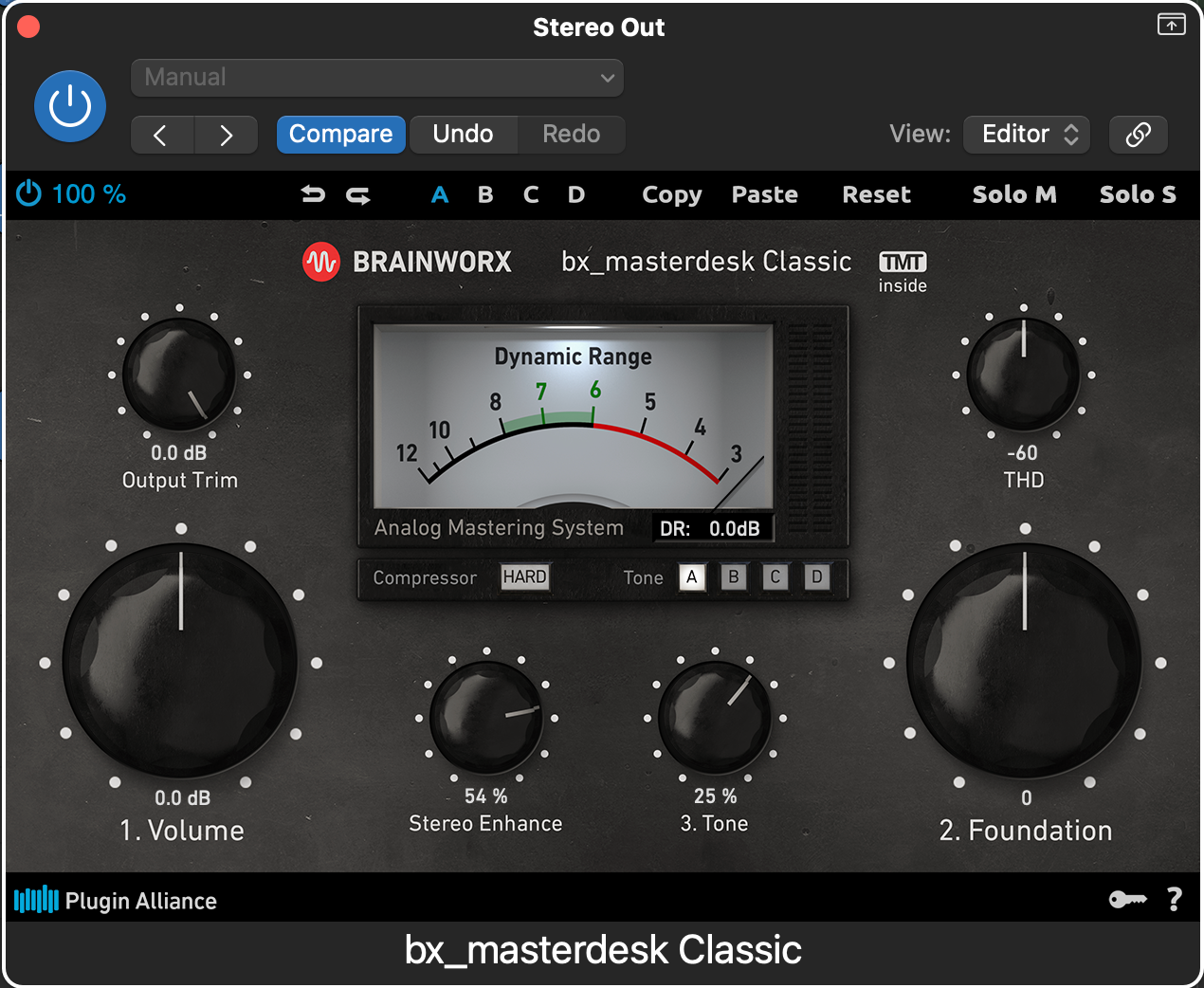Click the -60 THD value

pyautogui.click(x=1022, y=453)
